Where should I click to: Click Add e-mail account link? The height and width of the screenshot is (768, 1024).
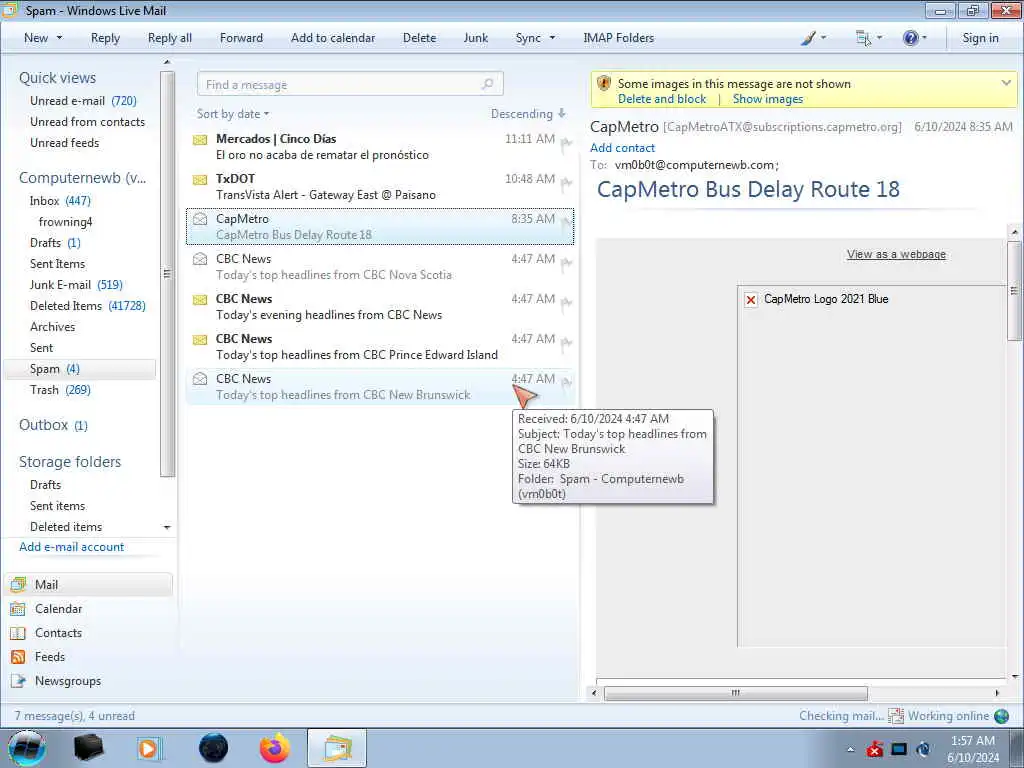click(x=71, y=547)
